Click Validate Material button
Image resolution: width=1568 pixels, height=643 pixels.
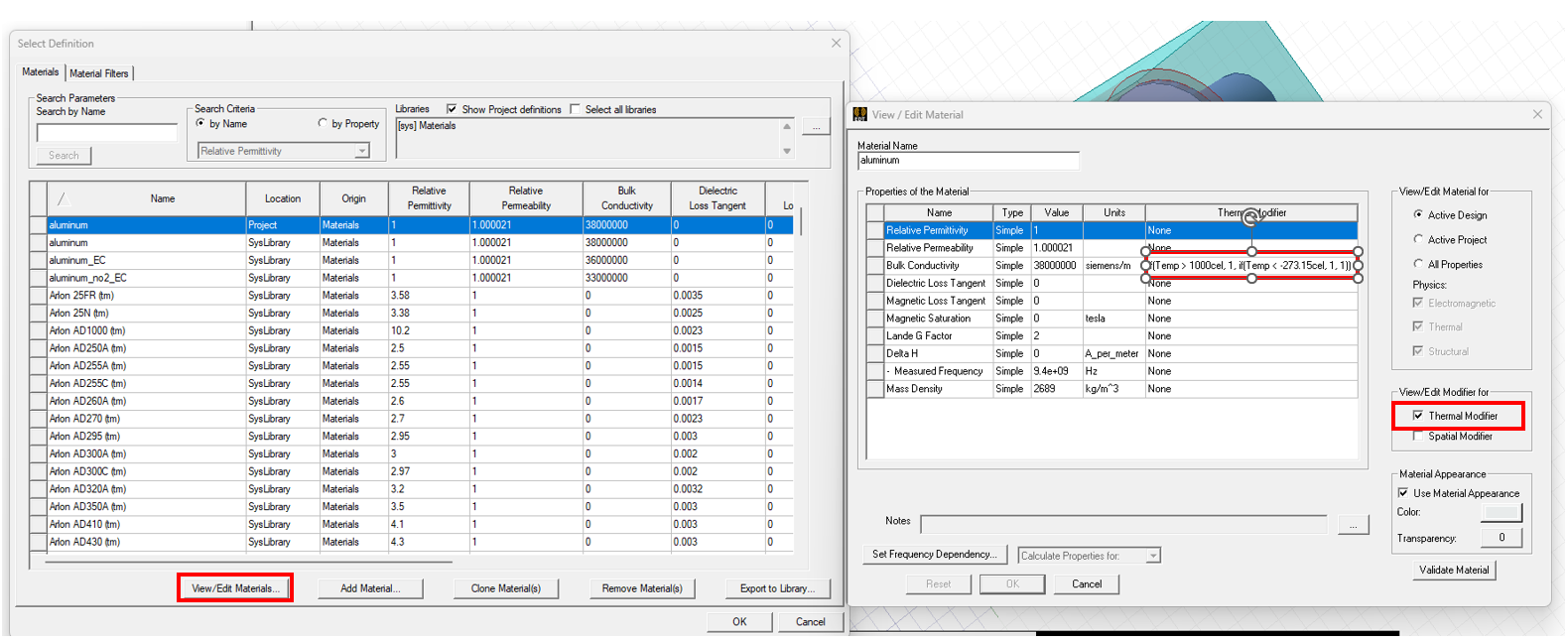tap(1453, 570)
